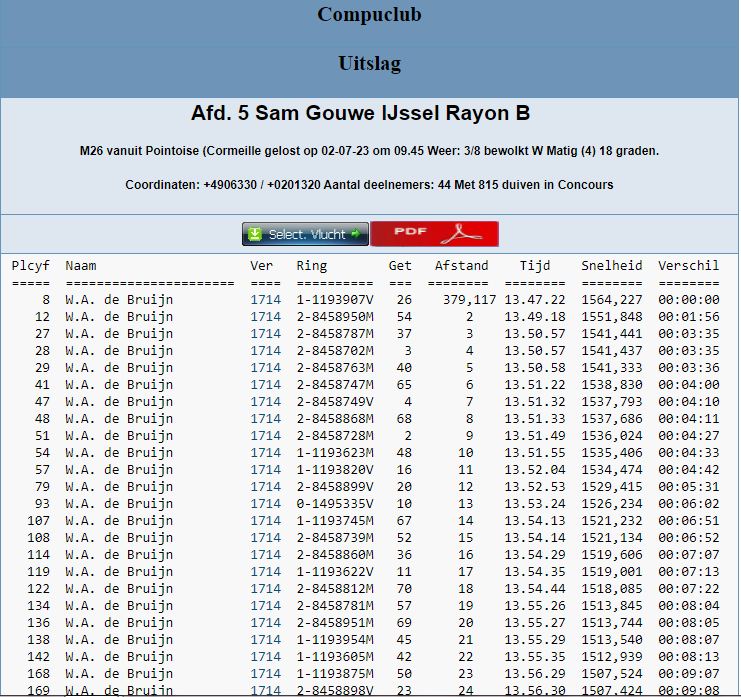This screenshot has width=741, height=697.
Task: Open Ver link 1714 in row with ring 2-8458749V
Action: coord(265,402)
